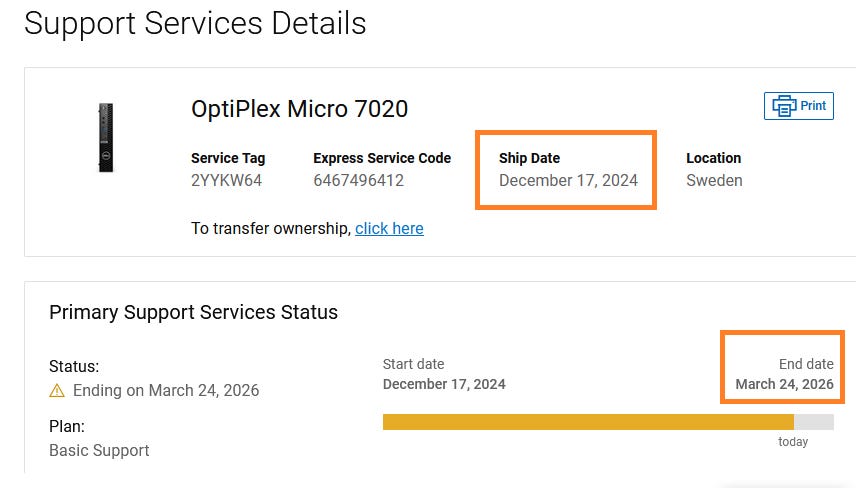Click the Print button label
This screenshot has height=488, width=856.
(x=813, y=106)
